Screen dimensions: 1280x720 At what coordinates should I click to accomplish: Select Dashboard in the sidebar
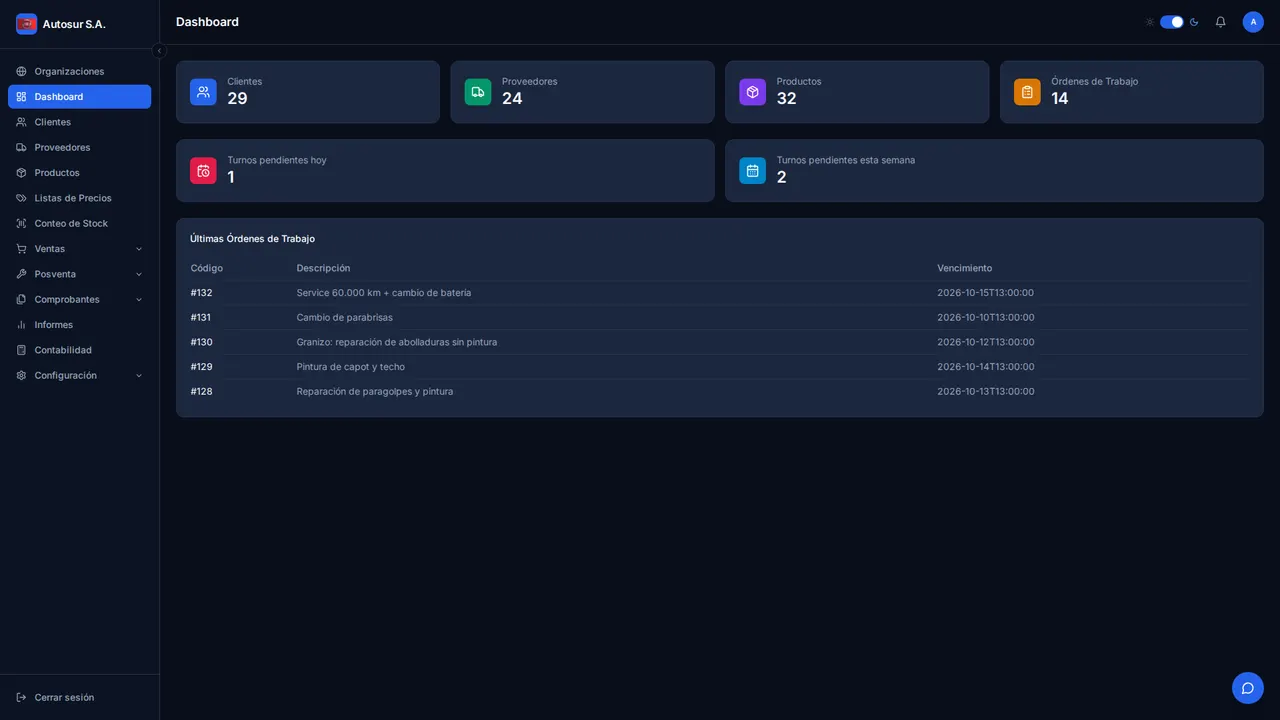(80, 97)
